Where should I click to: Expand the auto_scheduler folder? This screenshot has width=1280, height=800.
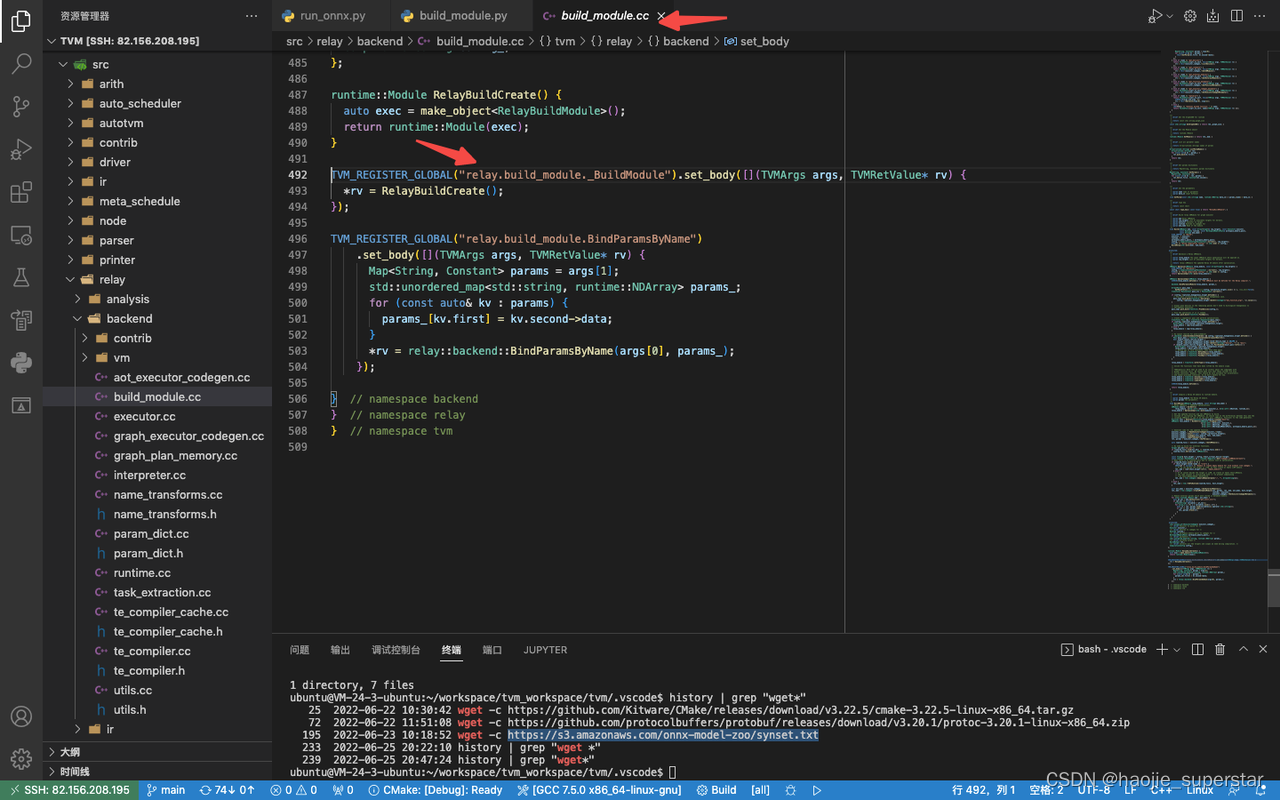click(157, 103)
